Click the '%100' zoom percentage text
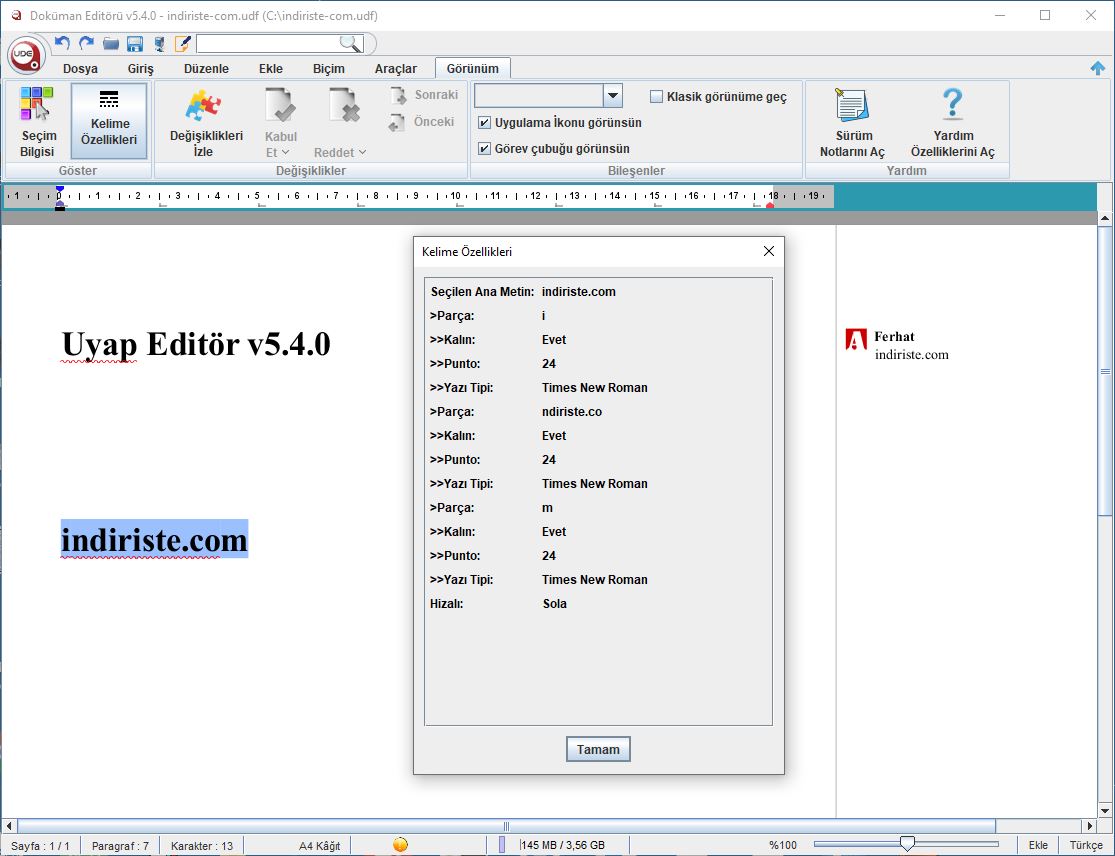This screenshot has height=856, width=1115. coord(783,845)
